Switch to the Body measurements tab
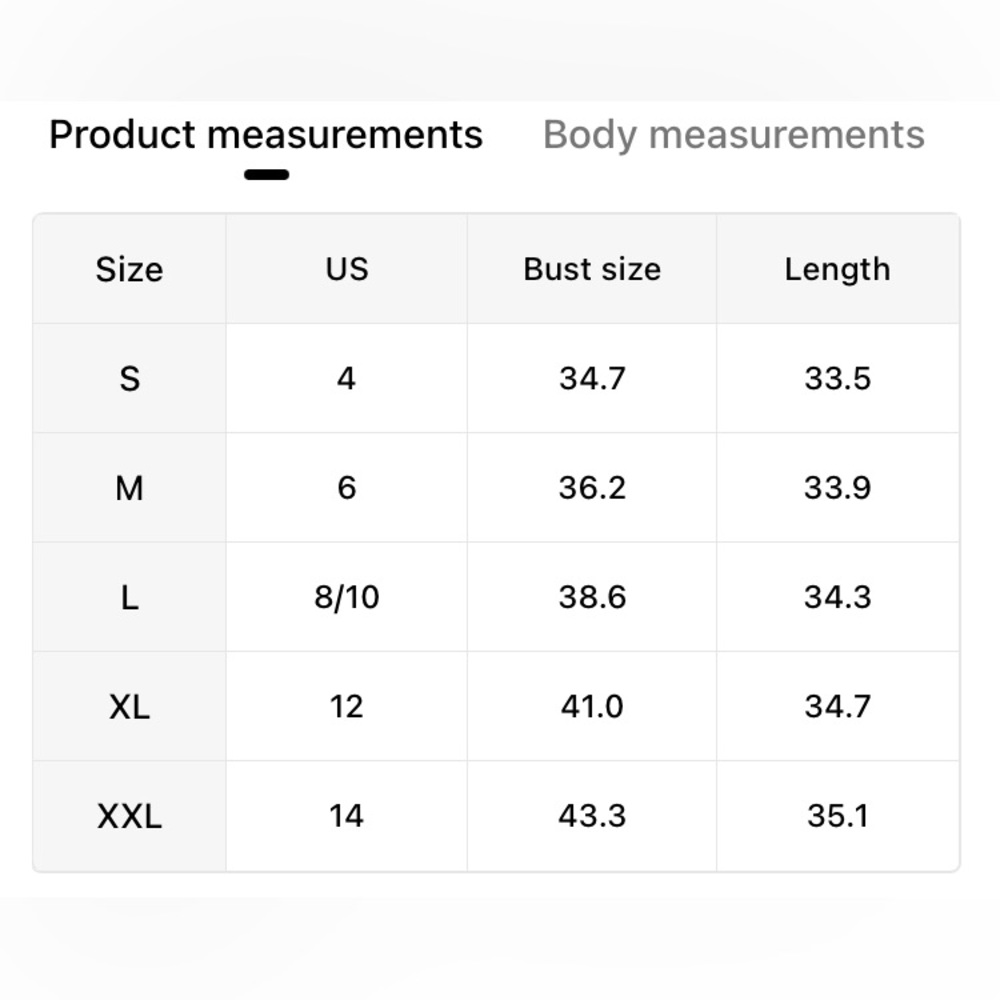The width and height of the screenshot is (1000, 1000). click(733, 135)
